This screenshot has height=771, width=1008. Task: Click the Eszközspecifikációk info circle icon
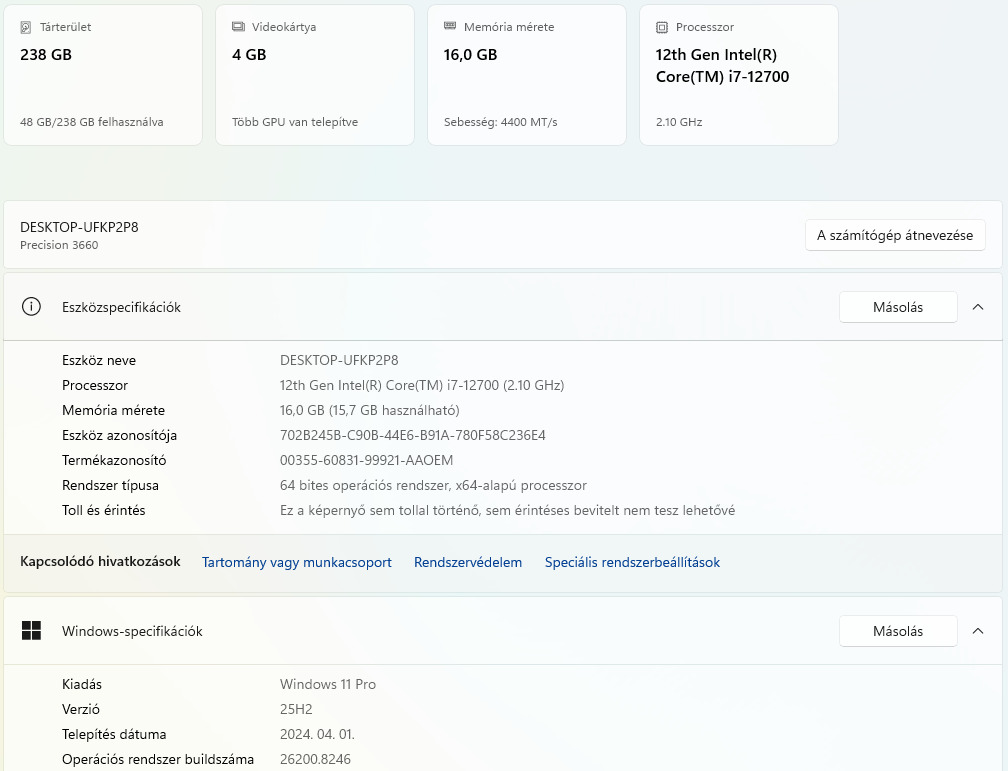[31, 307]
